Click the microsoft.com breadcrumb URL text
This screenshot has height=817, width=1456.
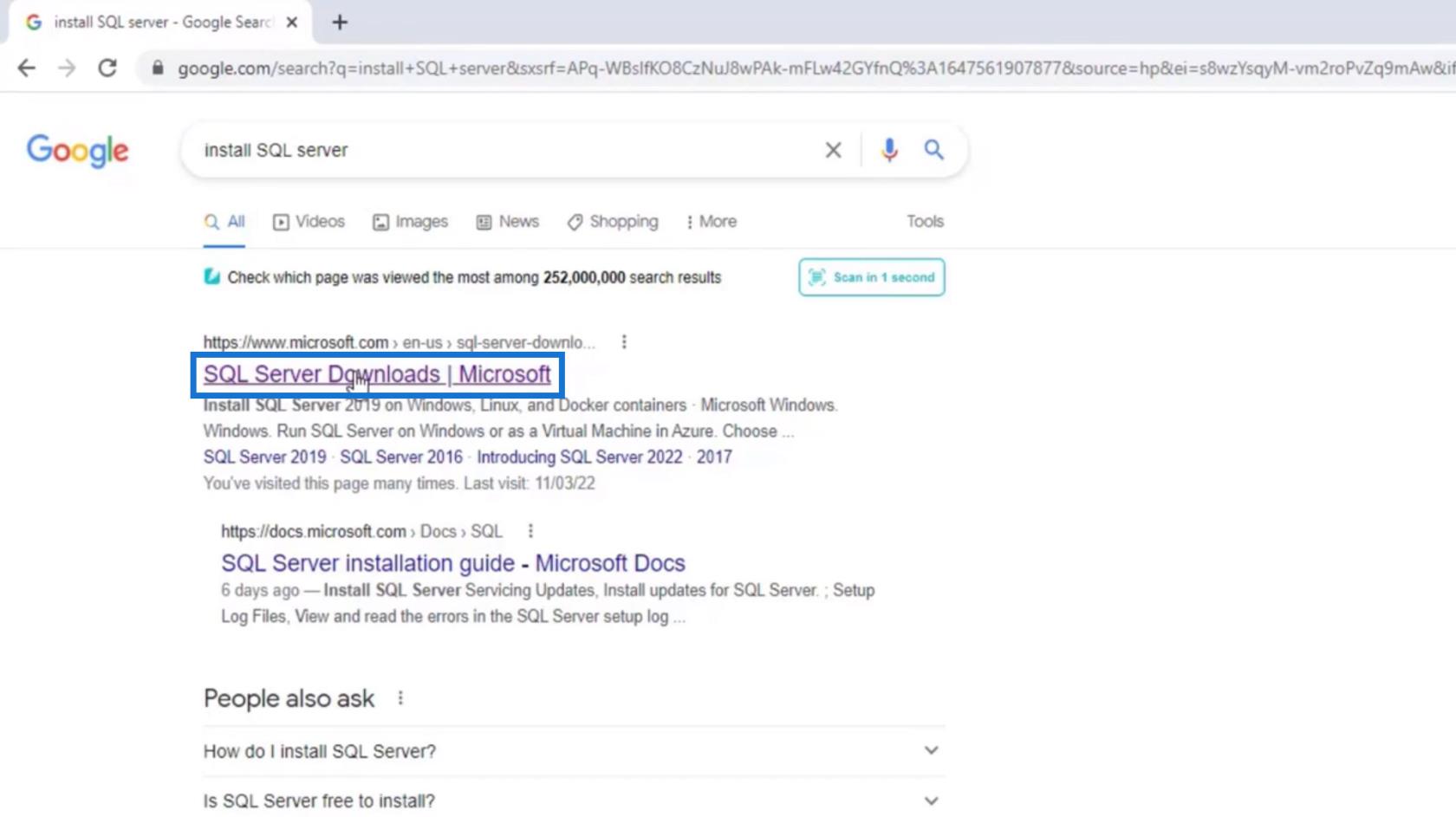click(x=400, y=342)
